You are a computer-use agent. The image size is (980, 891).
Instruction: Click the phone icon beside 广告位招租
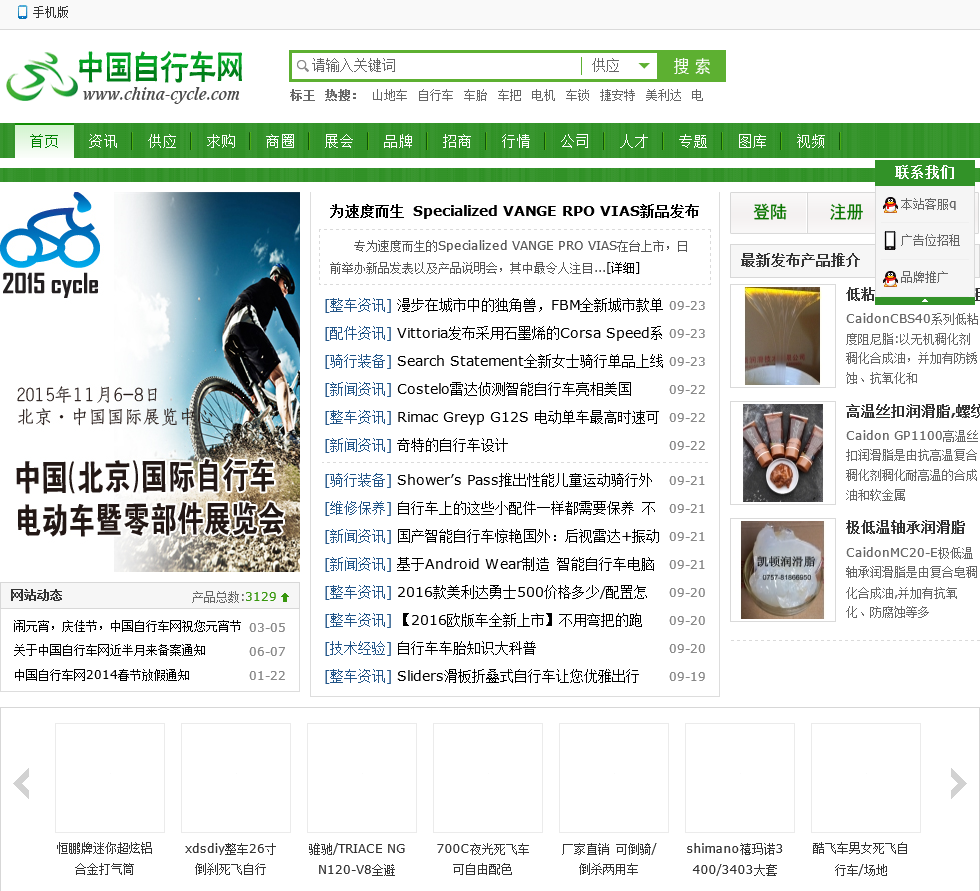pos(890,241)
